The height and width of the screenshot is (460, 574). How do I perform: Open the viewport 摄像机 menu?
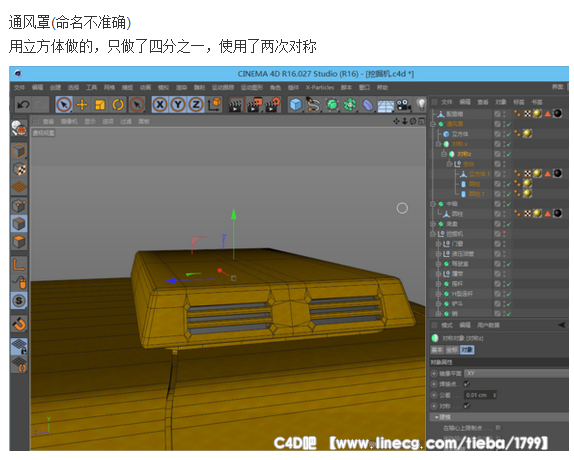69,121
